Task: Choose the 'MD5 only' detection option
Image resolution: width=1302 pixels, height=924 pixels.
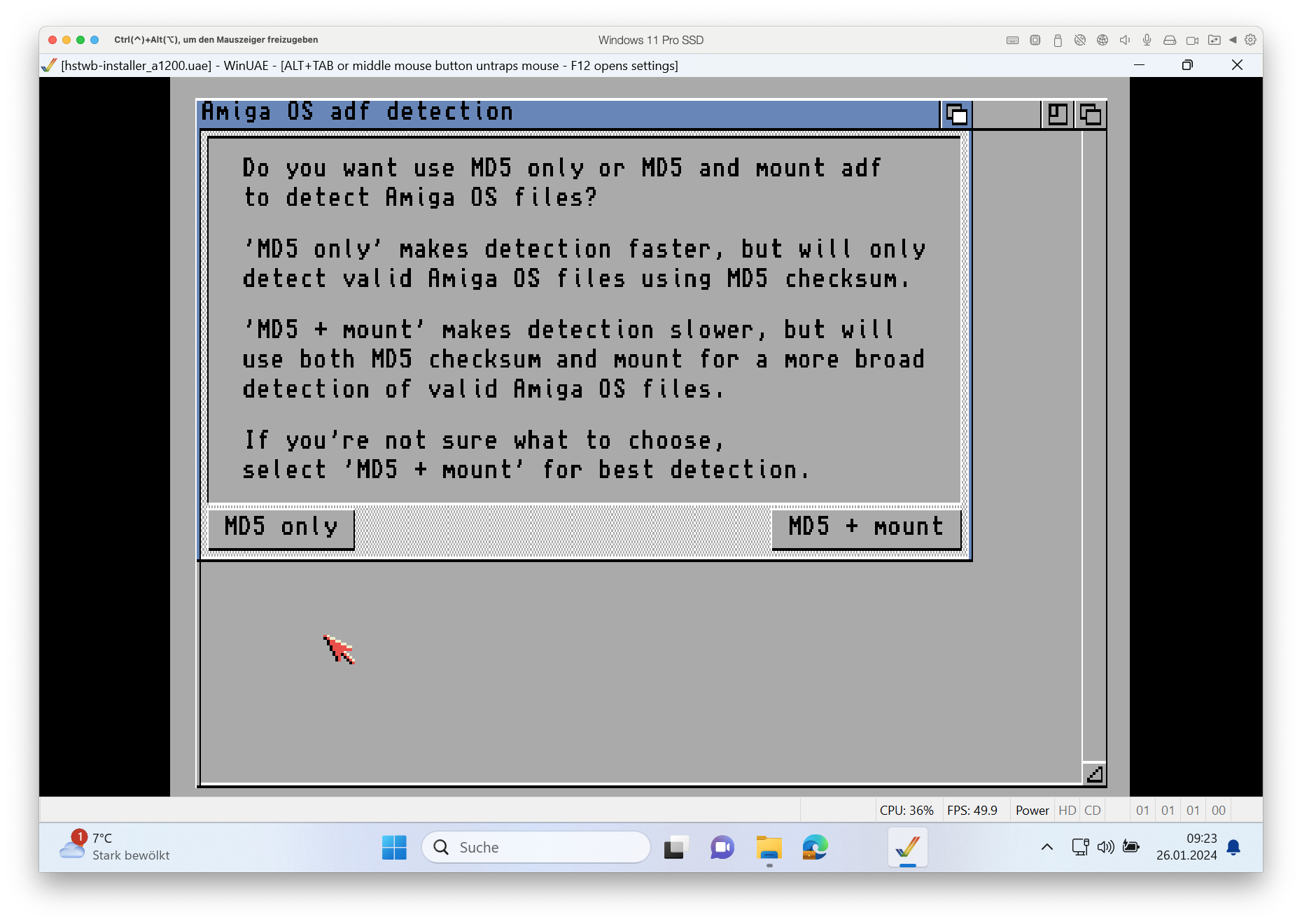Action: point(281,528)
